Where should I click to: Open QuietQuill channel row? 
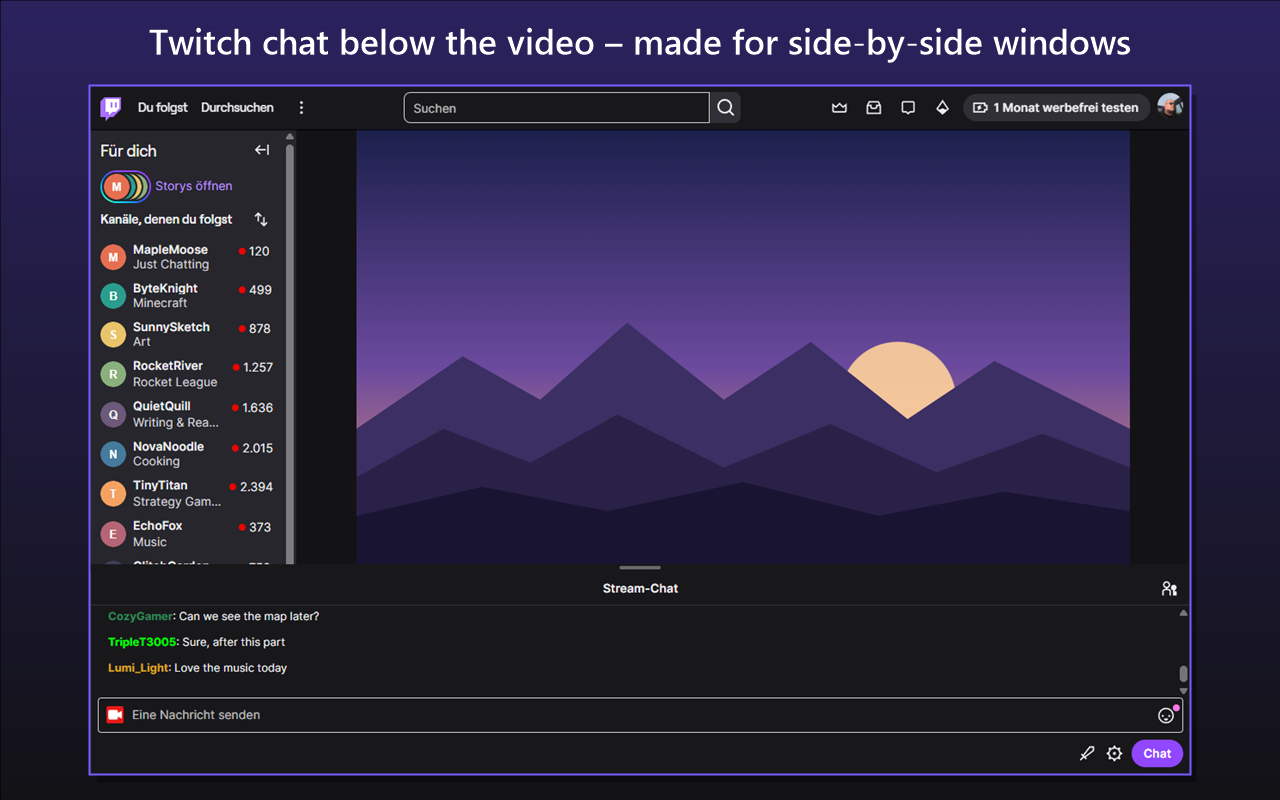point(186,414)
